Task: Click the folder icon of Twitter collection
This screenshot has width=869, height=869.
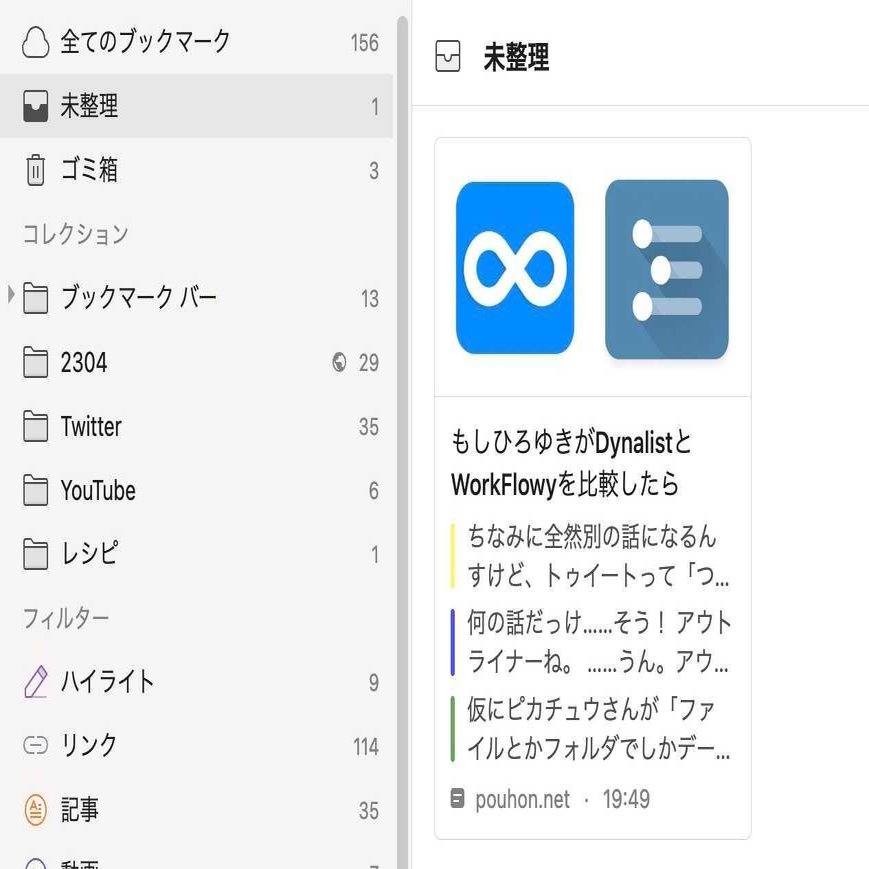Action: click(35, 426)
